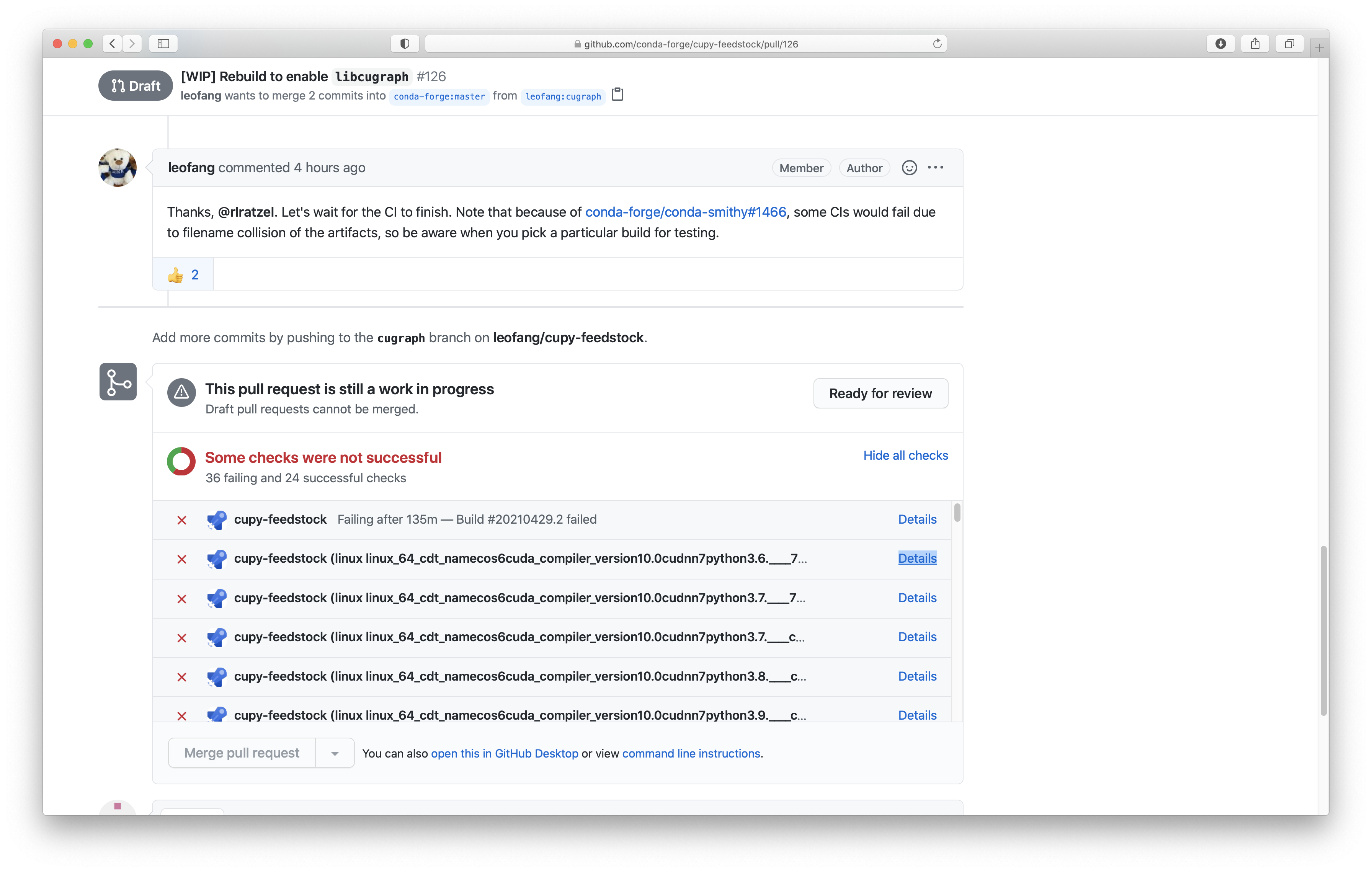Reload the page with the refresh icon
This screenshot has height=872, width=1372.
click(x=937, y=44)
